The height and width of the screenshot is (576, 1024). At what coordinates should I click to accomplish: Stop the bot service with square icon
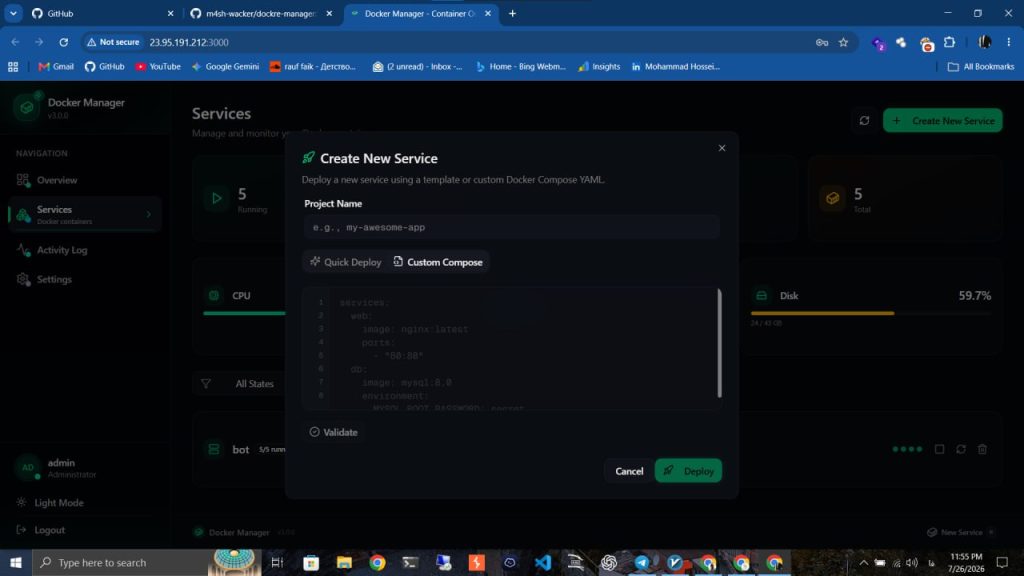[939, 449]
